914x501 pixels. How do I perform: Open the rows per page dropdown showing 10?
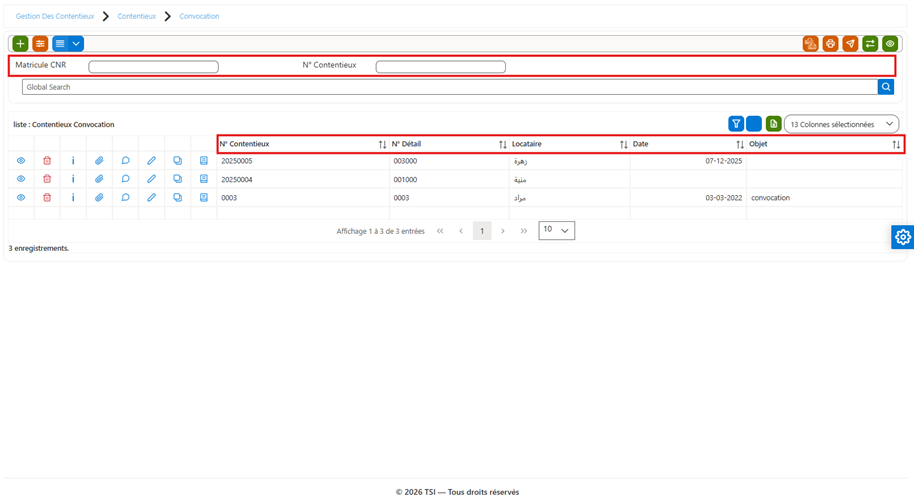(557, 230)
